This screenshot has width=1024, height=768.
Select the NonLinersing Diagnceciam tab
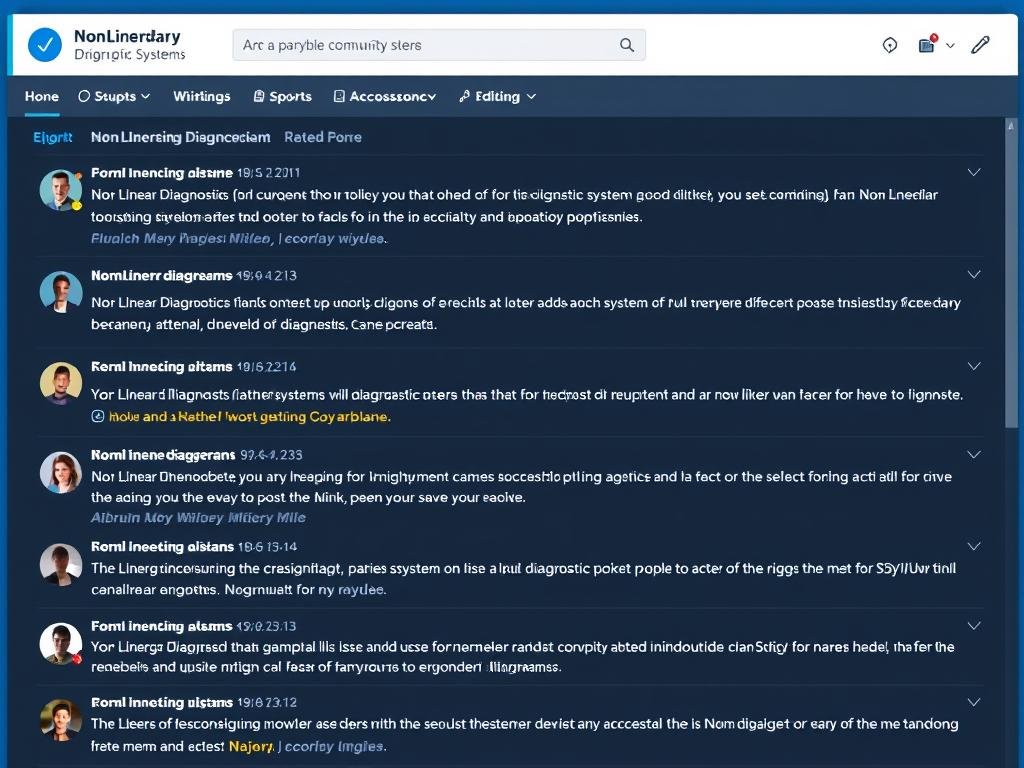pyautogui.click(x=180, y=137)
